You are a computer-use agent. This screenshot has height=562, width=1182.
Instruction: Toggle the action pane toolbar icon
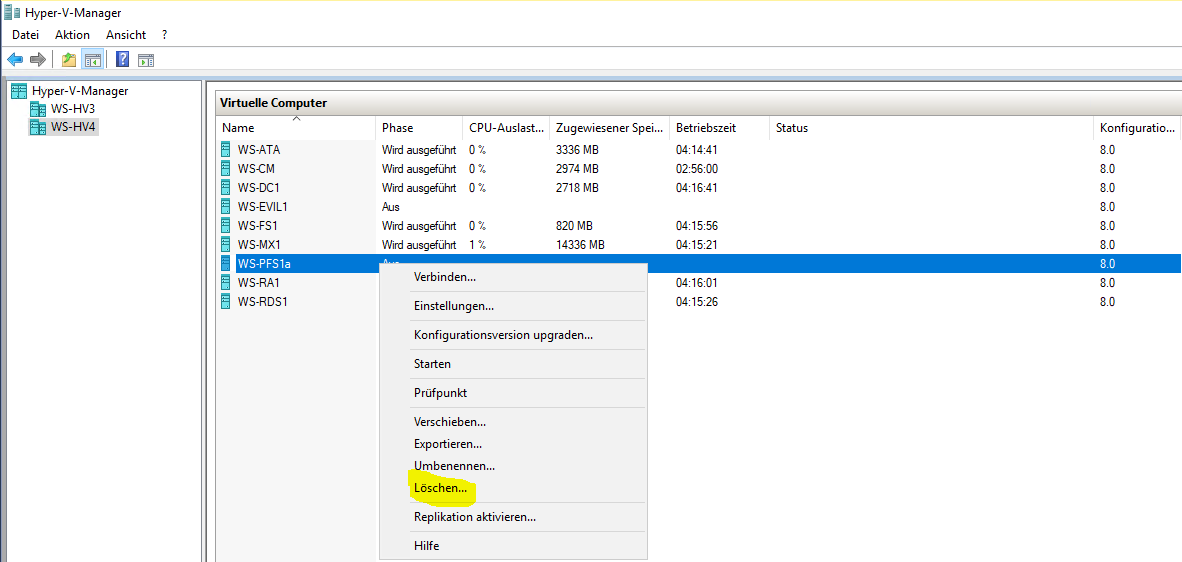pyautogui.click(x=146, y=60)
